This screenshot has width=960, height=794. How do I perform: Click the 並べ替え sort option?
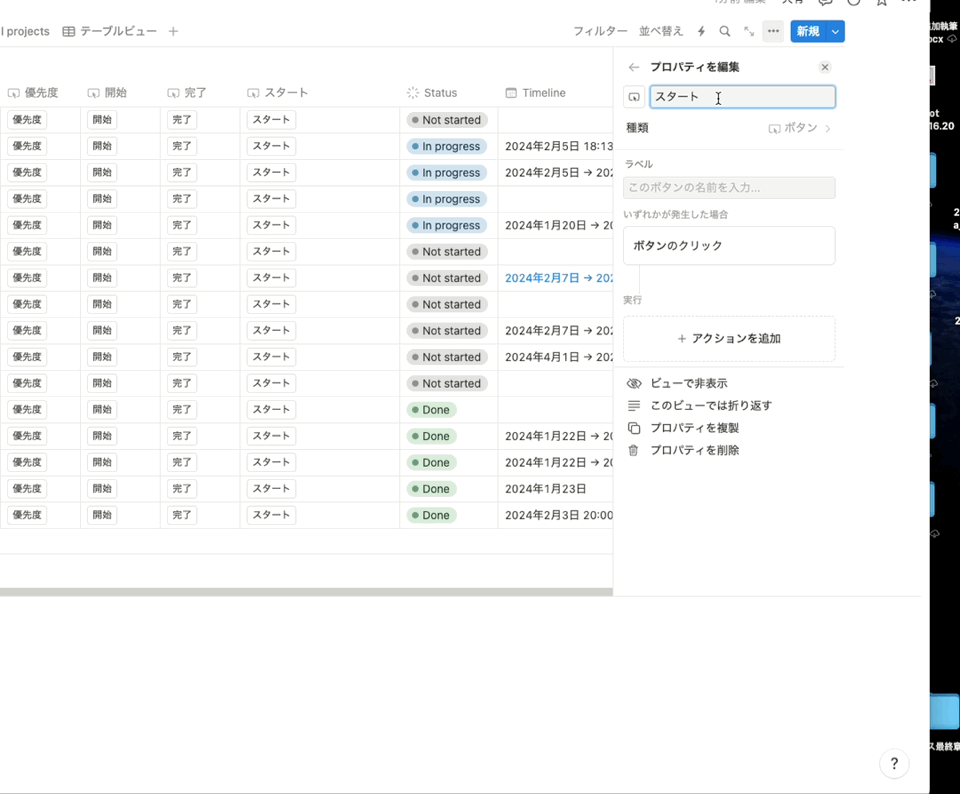[661, 32]
